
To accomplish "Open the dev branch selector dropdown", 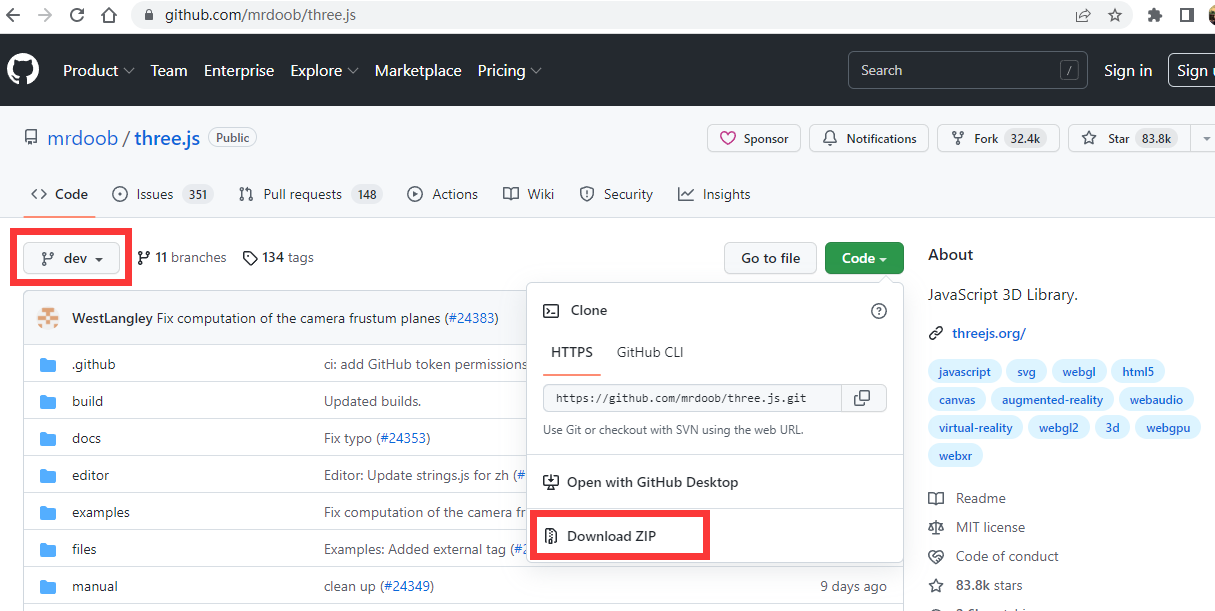I will coord(71,258).
